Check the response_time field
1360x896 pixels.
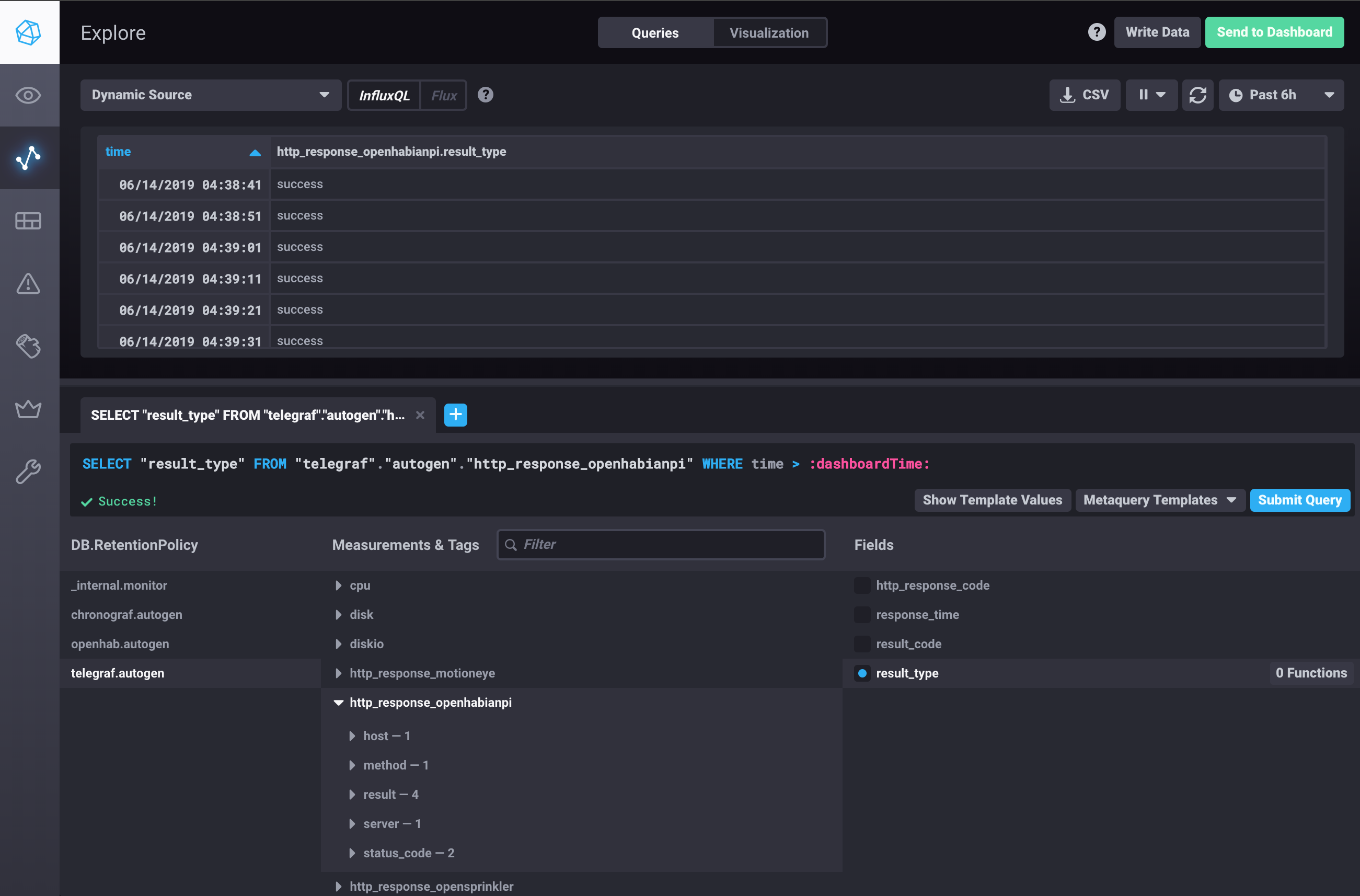tap(862, 614)
